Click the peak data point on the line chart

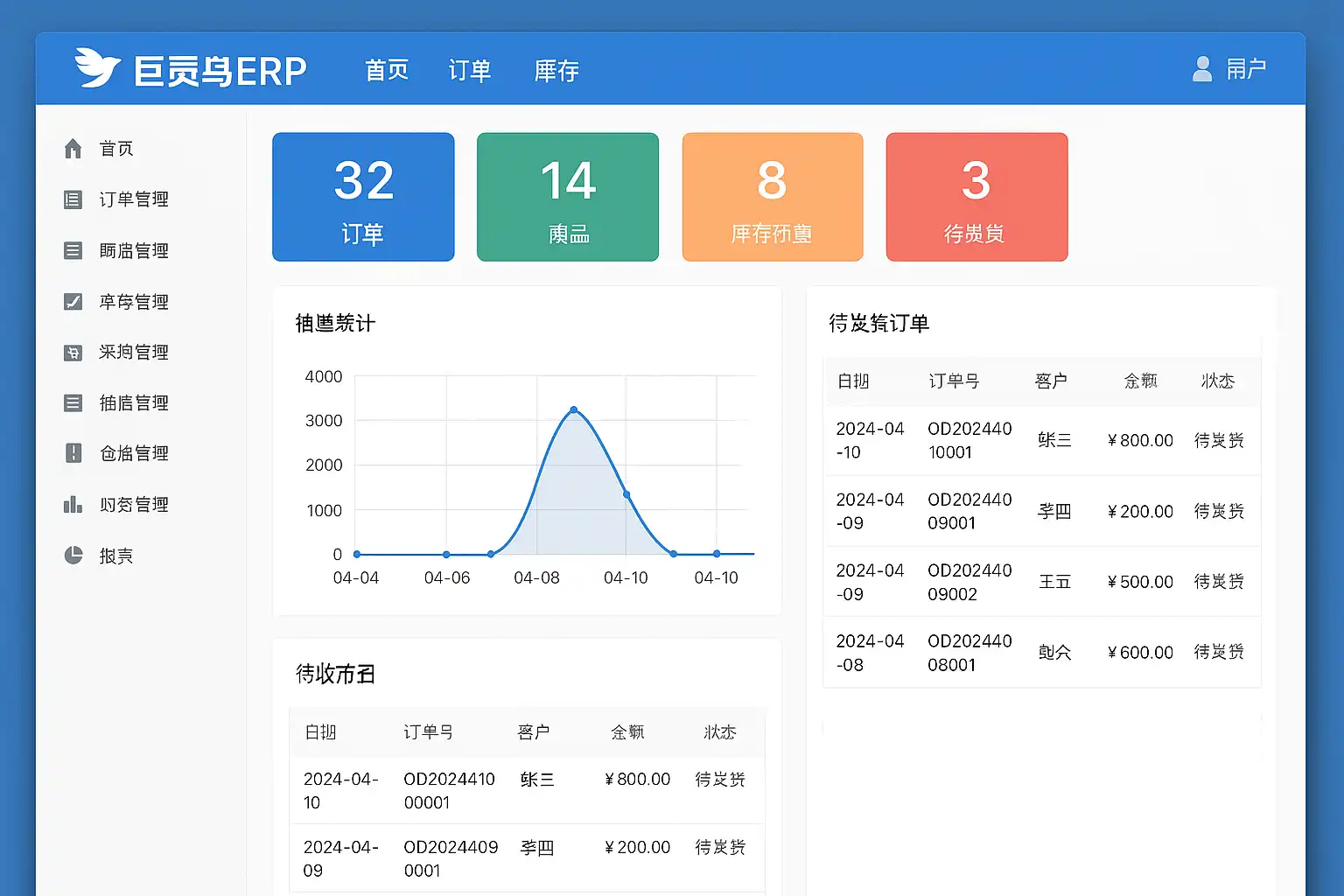[574, 409]
